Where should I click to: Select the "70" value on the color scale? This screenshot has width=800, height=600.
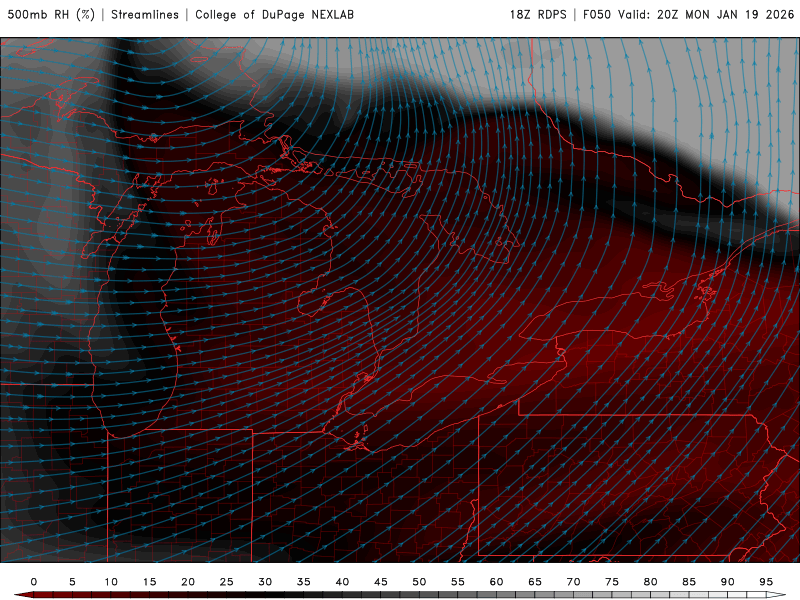(x=573, y=582)
